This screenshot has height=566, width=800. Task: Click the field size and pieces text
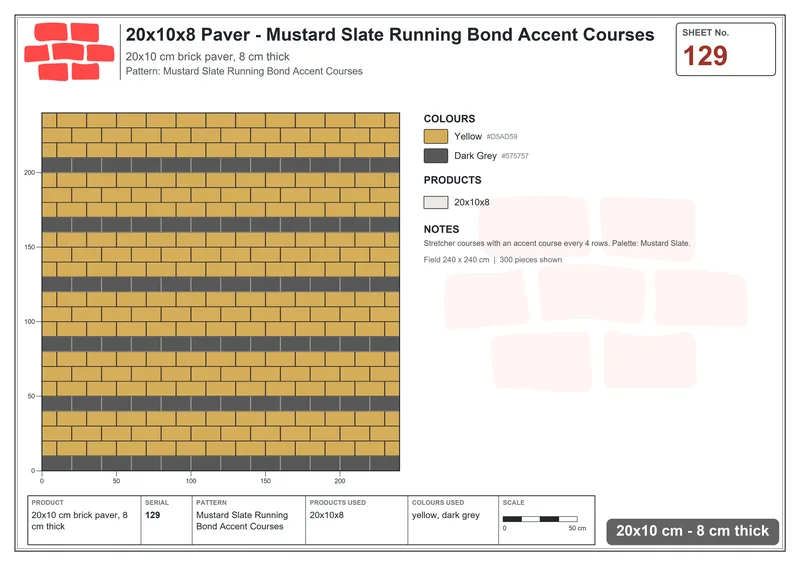(492, 260)
